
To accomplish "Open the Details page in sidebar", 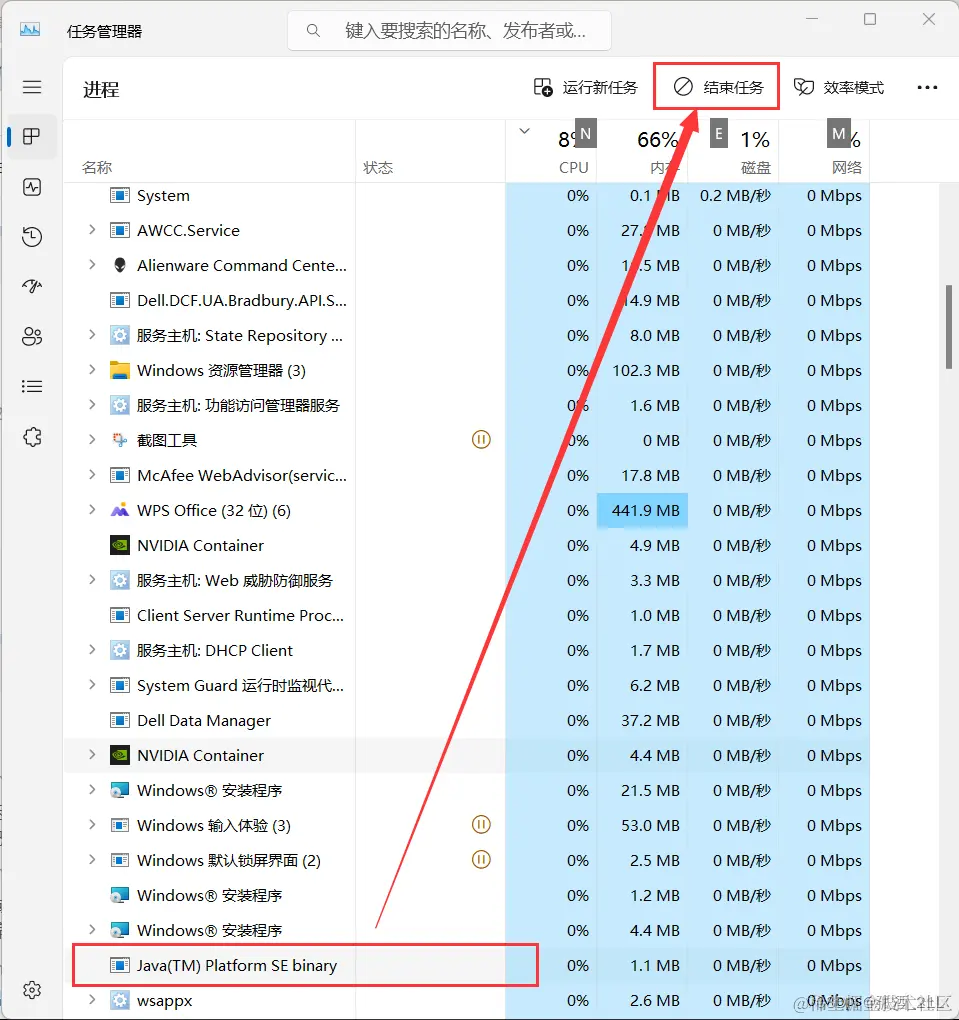I will (32, 386).
